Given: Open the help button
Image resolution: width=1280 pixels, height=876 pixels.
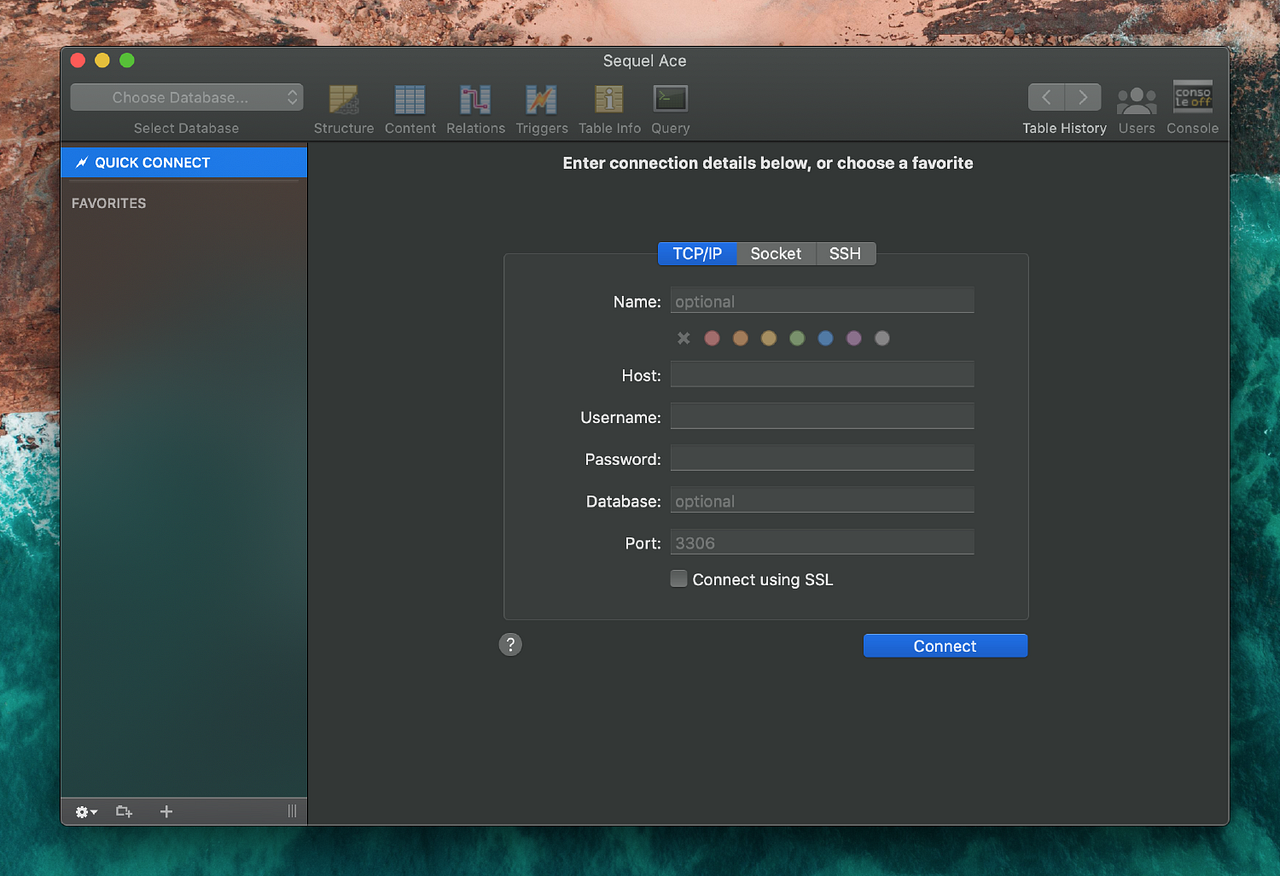Looking at the screenshot, I should coord(510,644).
